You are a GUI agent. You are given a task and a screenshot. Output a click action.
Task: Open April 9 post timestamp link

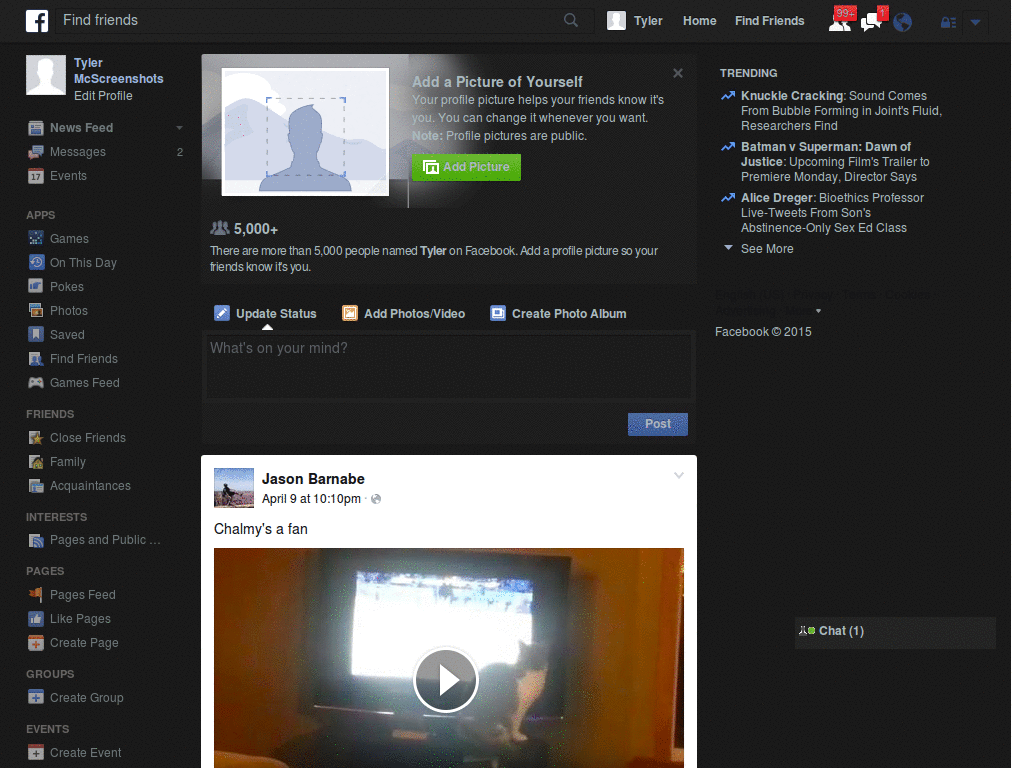click(x=311, y=499)
